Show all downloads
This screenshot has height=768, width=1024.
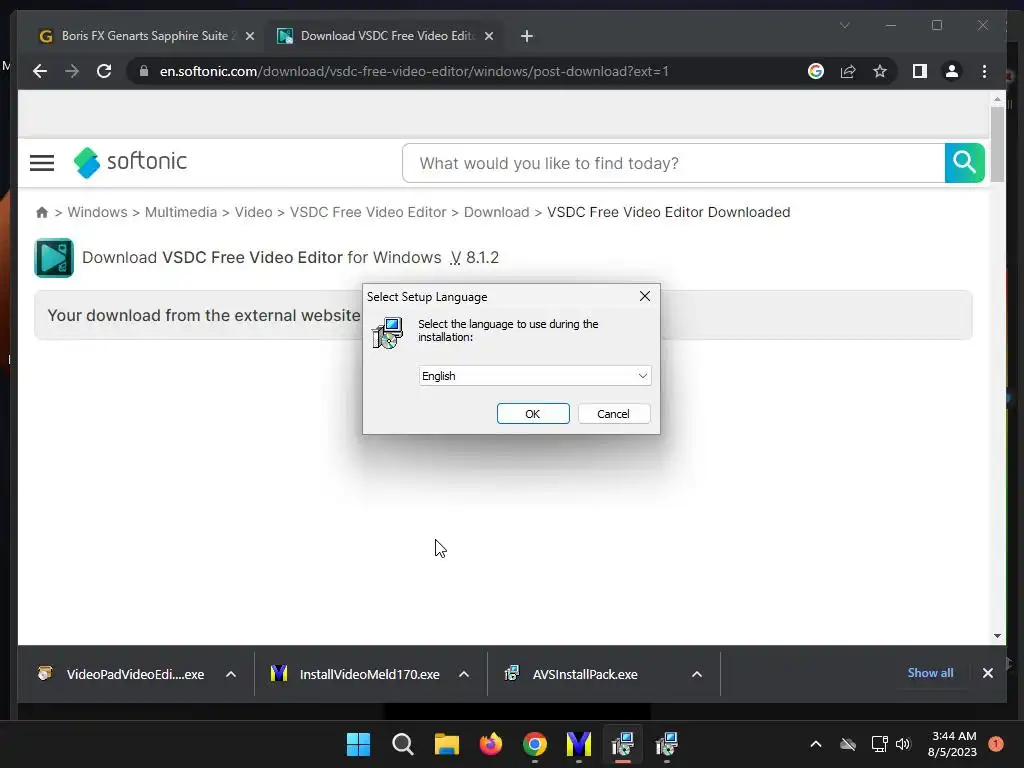(x=930, y=673)
